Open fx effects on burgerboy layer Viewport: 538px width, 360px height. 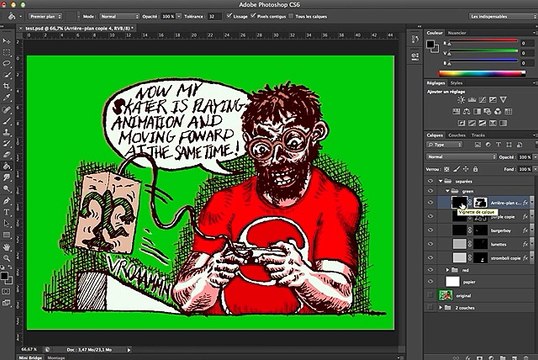pyautogui.click(x=526, y=230)
